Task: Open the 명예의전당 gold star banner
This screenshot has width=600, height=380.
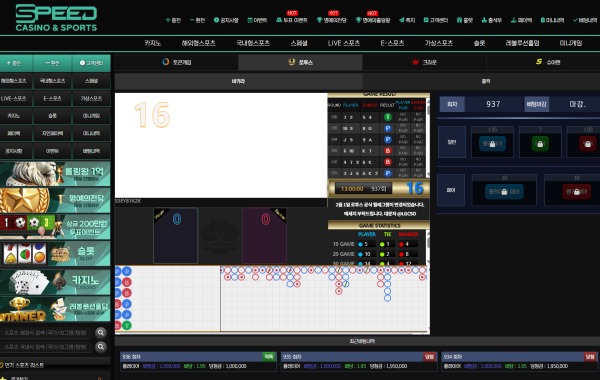Action: coord(55,200)
